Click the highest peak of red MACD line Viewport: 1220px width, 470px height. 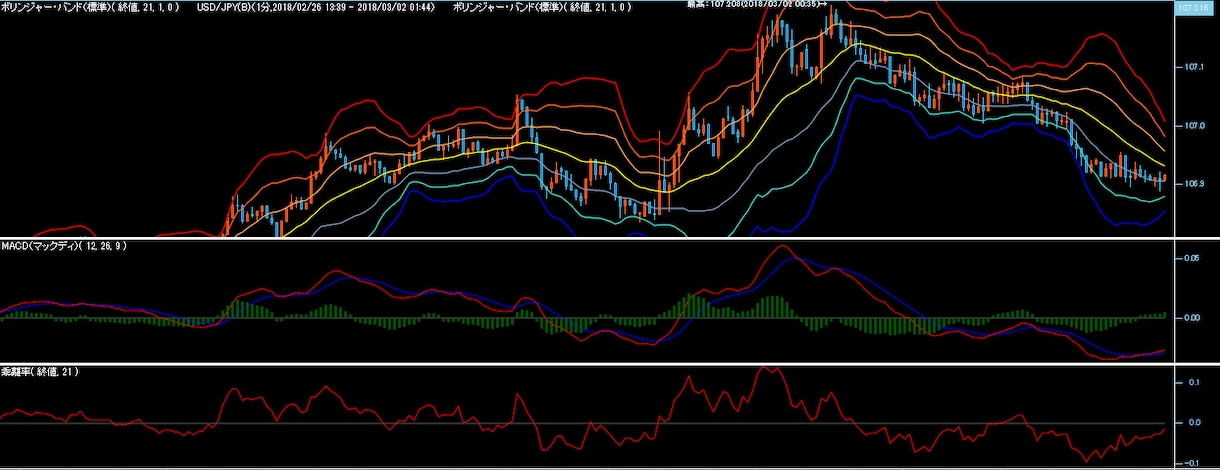click(x=782, y=246)
